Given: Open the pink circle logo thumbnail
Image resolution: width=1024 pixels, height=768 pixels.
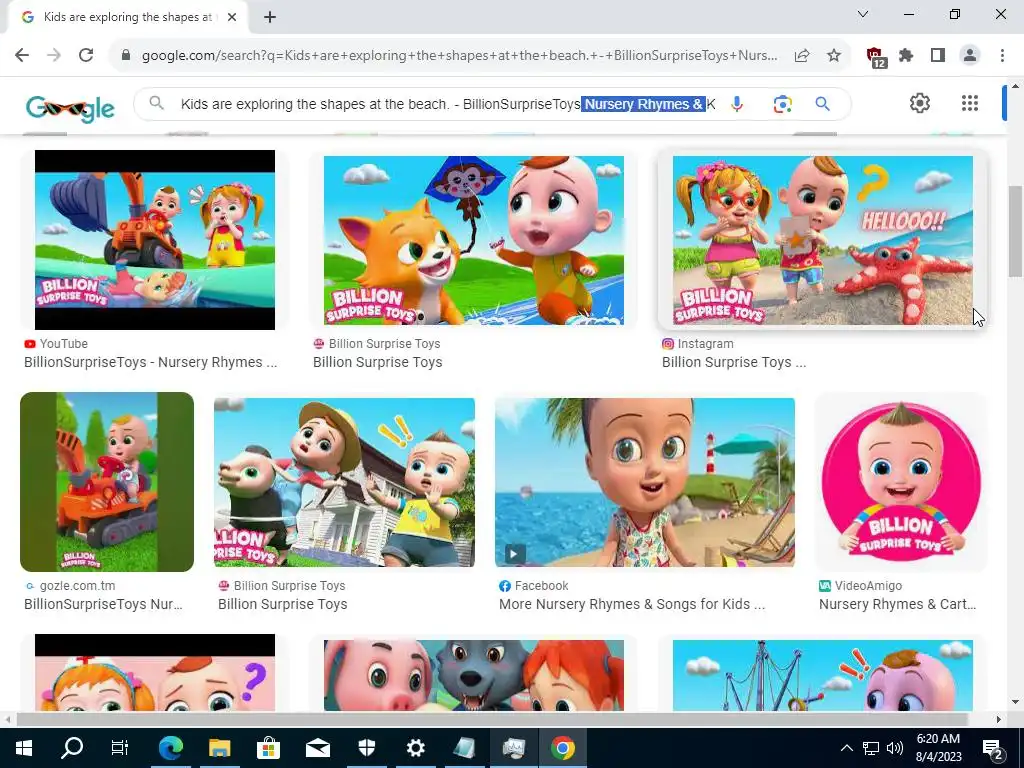Looking at the screenshot, I should pos(901,482).
